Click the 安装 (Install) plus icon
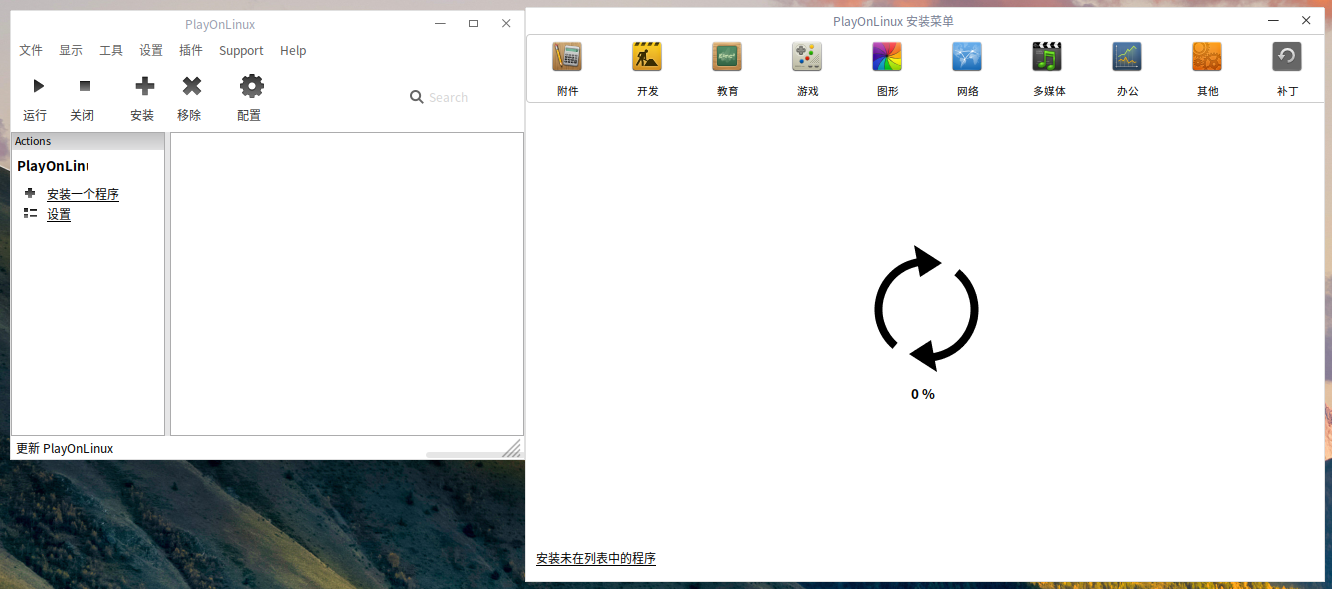Screen dimensions: 1332x589 (x=145, y=86)
